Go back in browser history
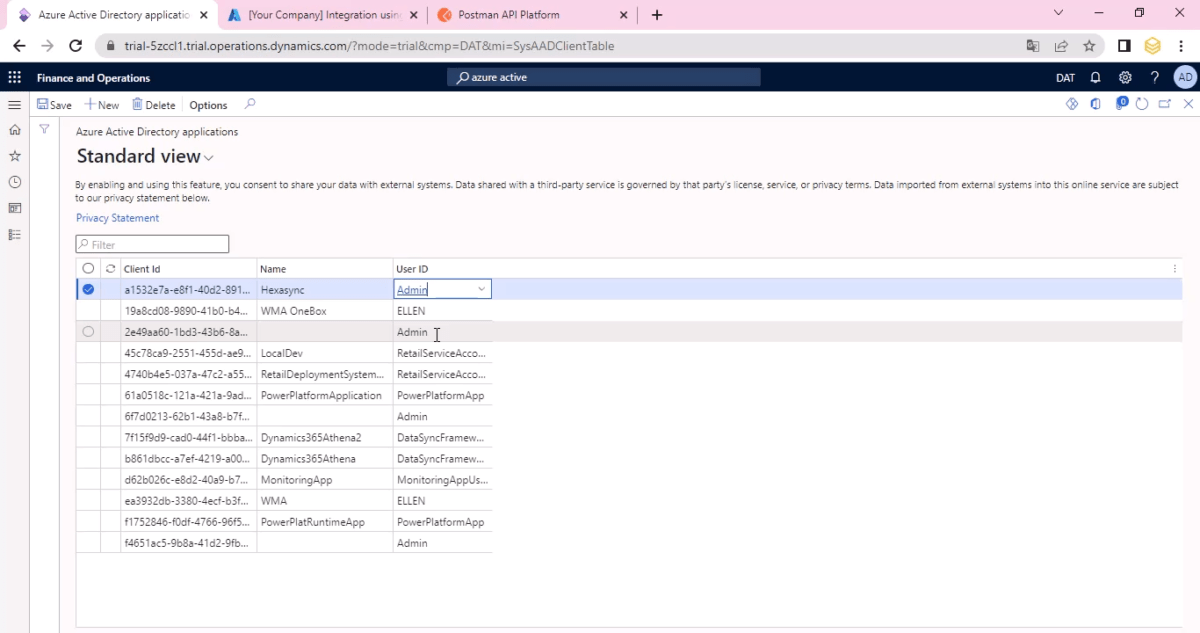 pyautogui.click(x=19, y=46)
